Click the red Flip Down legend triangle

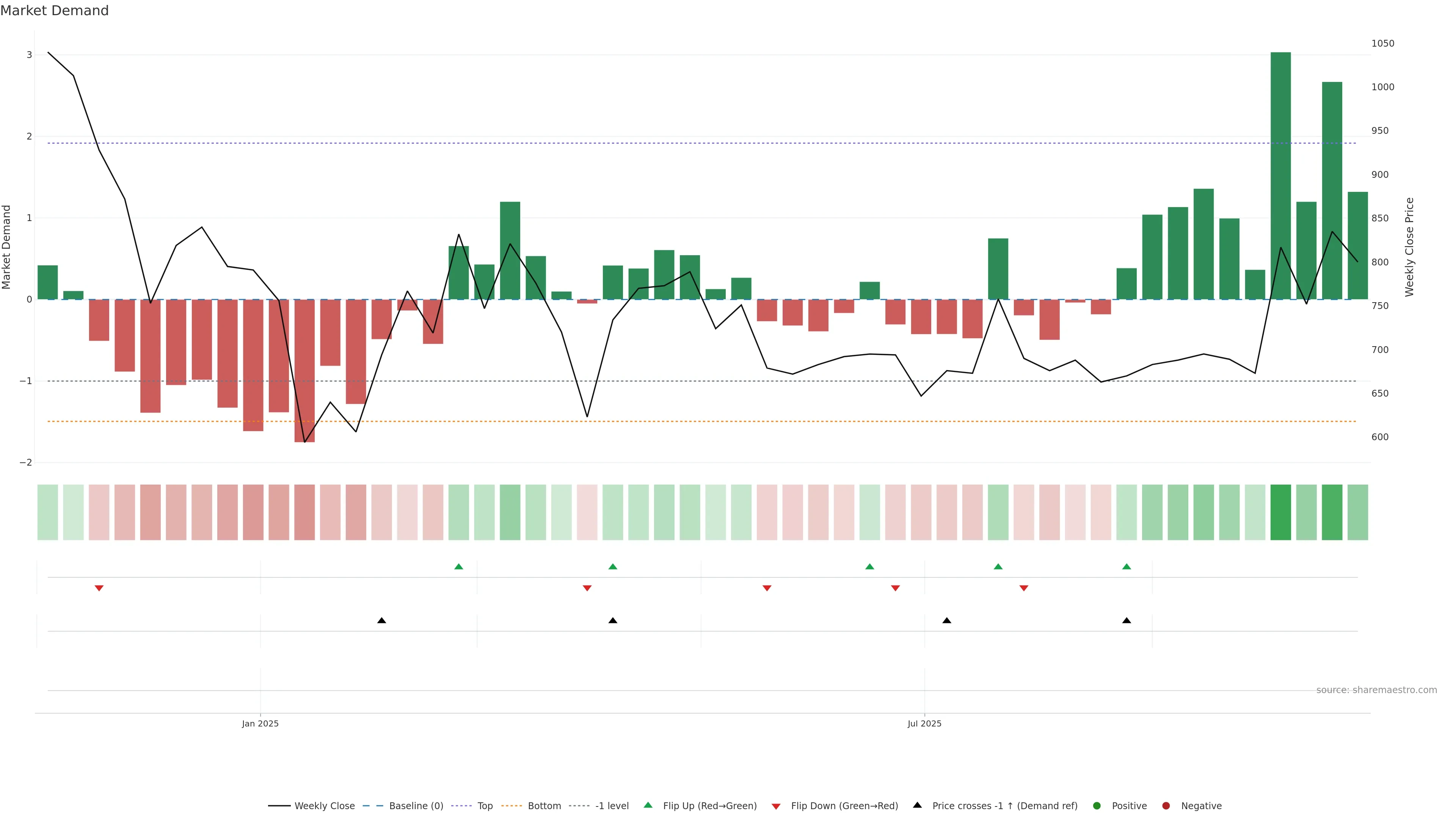(776, 806)
